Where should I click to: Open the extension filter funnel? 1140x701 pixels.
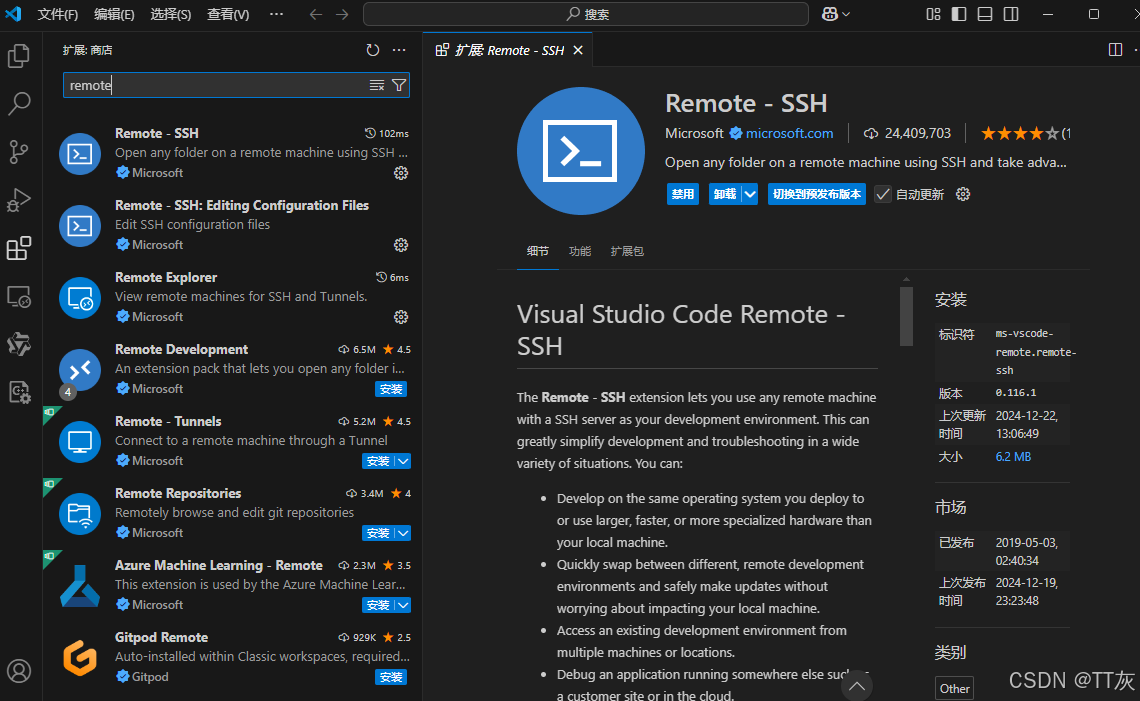tap(399, 85)
